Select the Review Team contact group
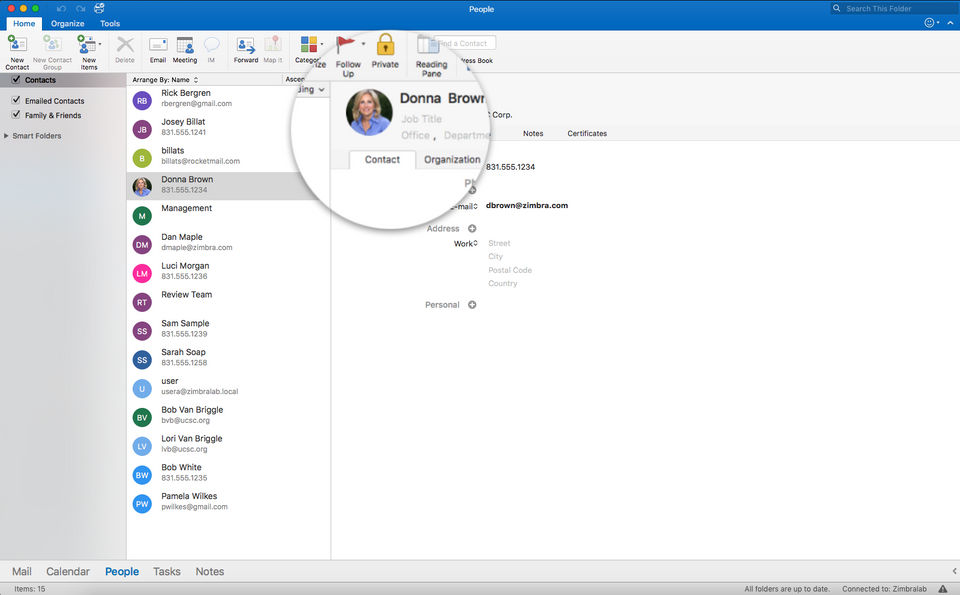Screen dimensions: 960x595 228,302
